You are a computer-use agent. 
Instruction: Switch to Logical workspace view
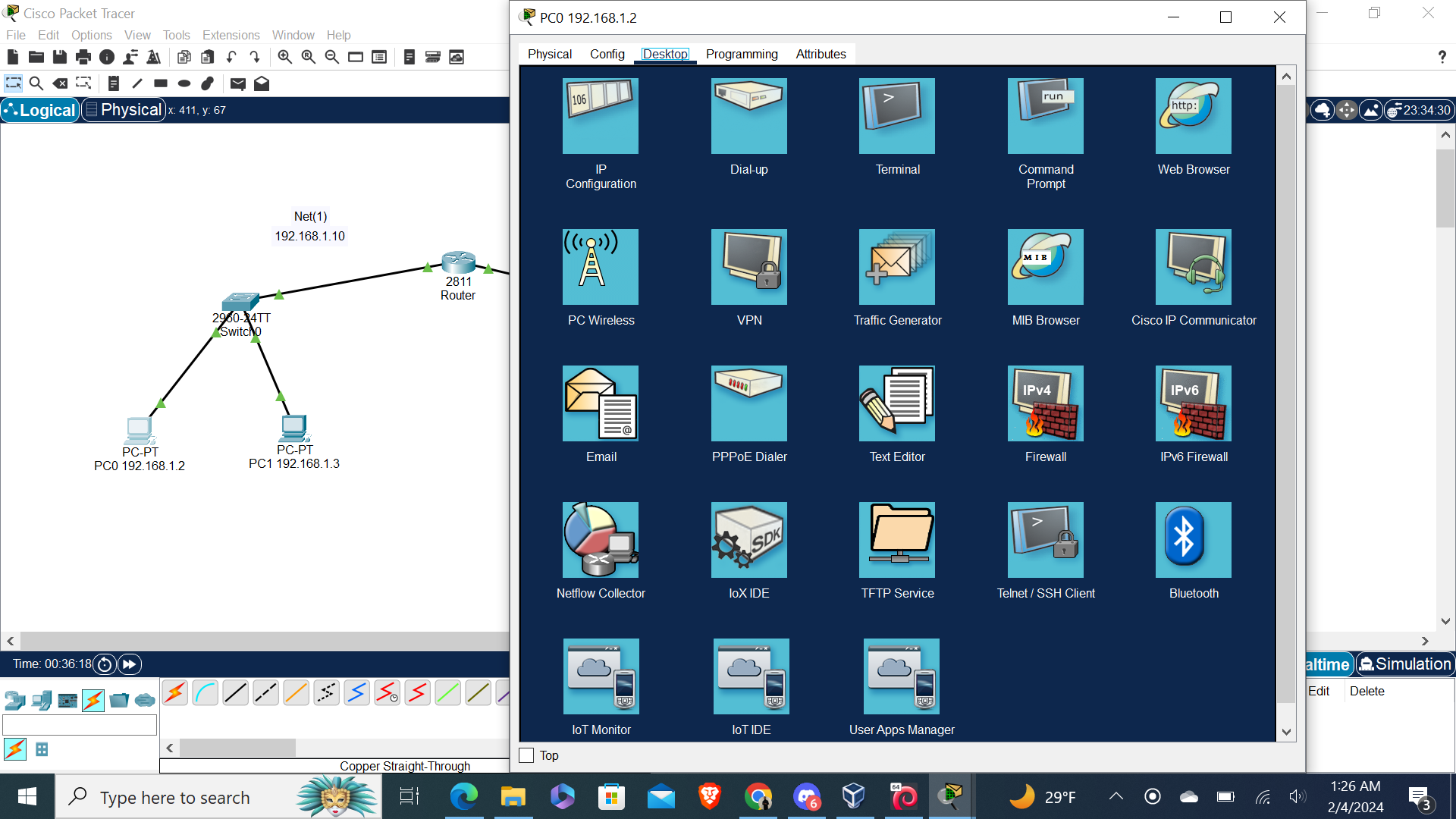(x=40, y=110)
